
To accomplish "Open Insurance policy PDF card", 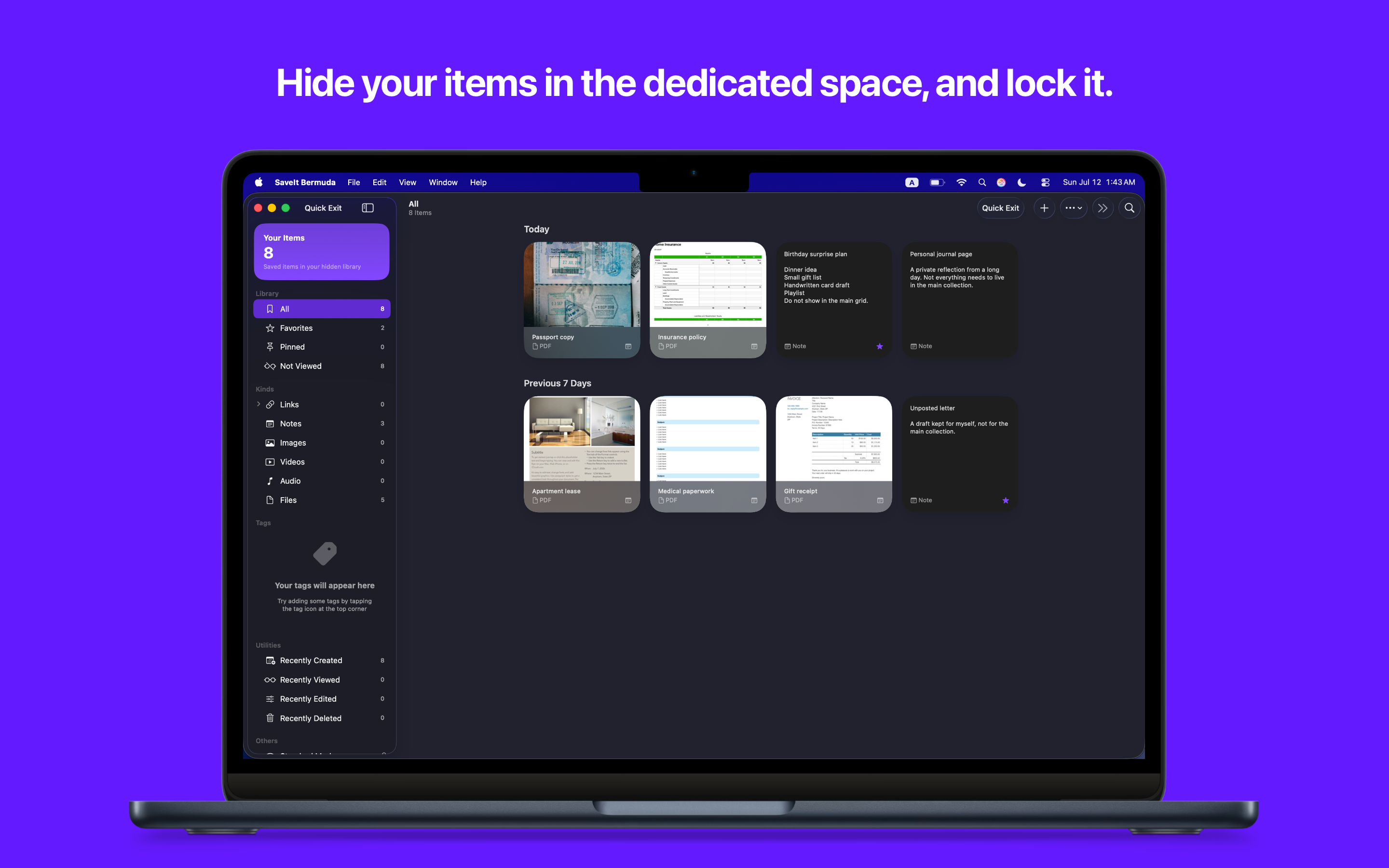I will tap(708, 299).
